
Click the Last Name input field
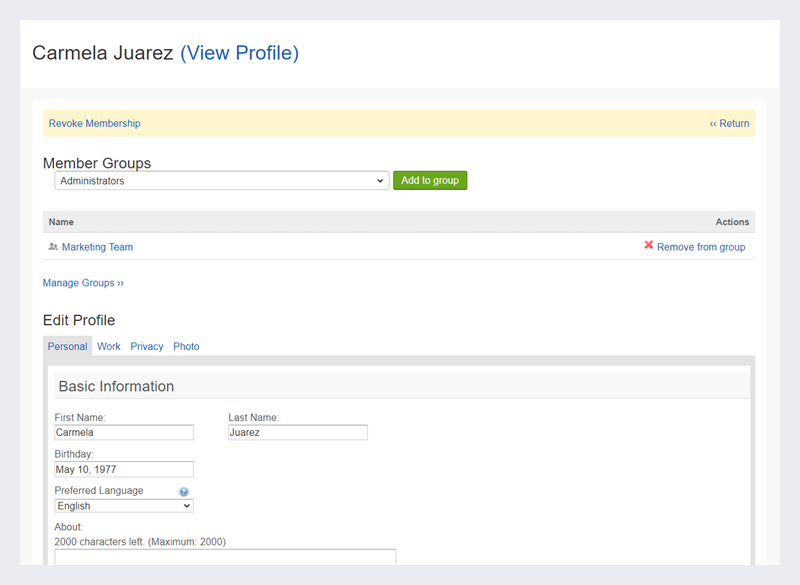298,433
